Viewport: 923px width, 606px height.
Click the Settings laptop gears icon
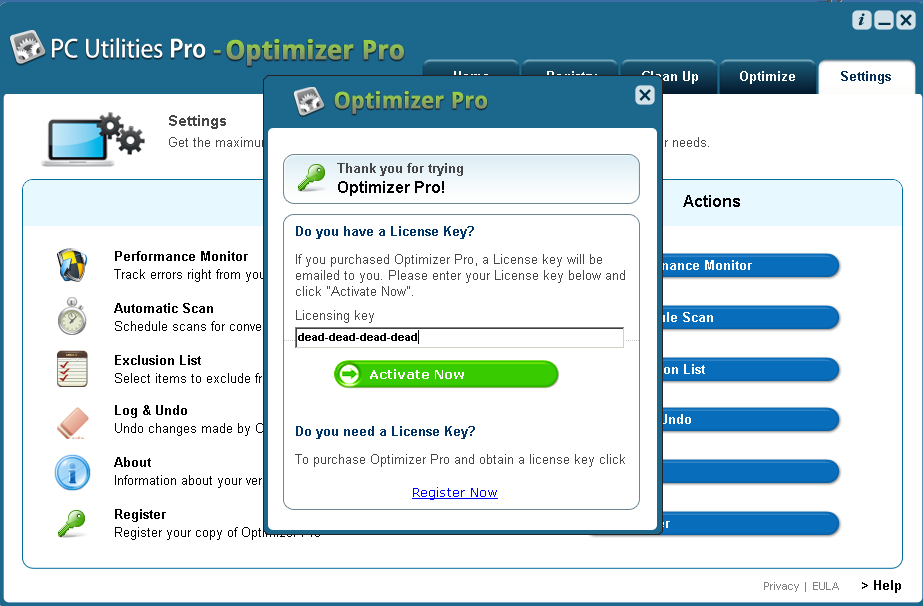coord(93,140)
